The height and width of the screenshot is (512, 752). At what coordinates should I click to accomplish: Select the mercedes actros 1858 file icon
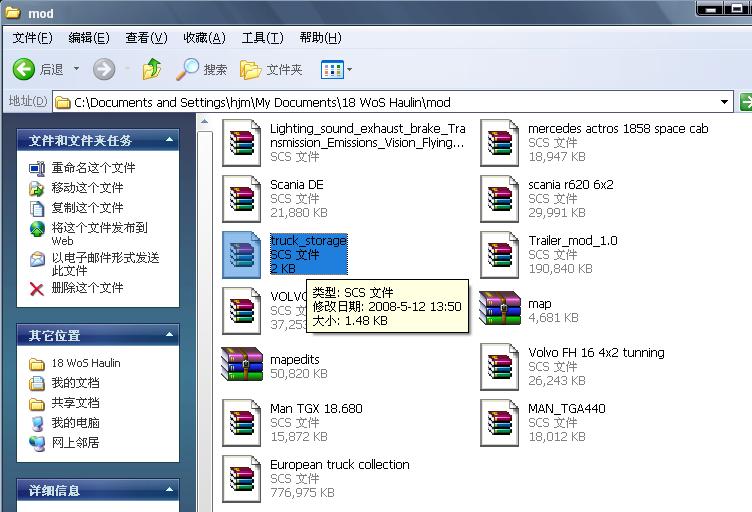[500, 142]
